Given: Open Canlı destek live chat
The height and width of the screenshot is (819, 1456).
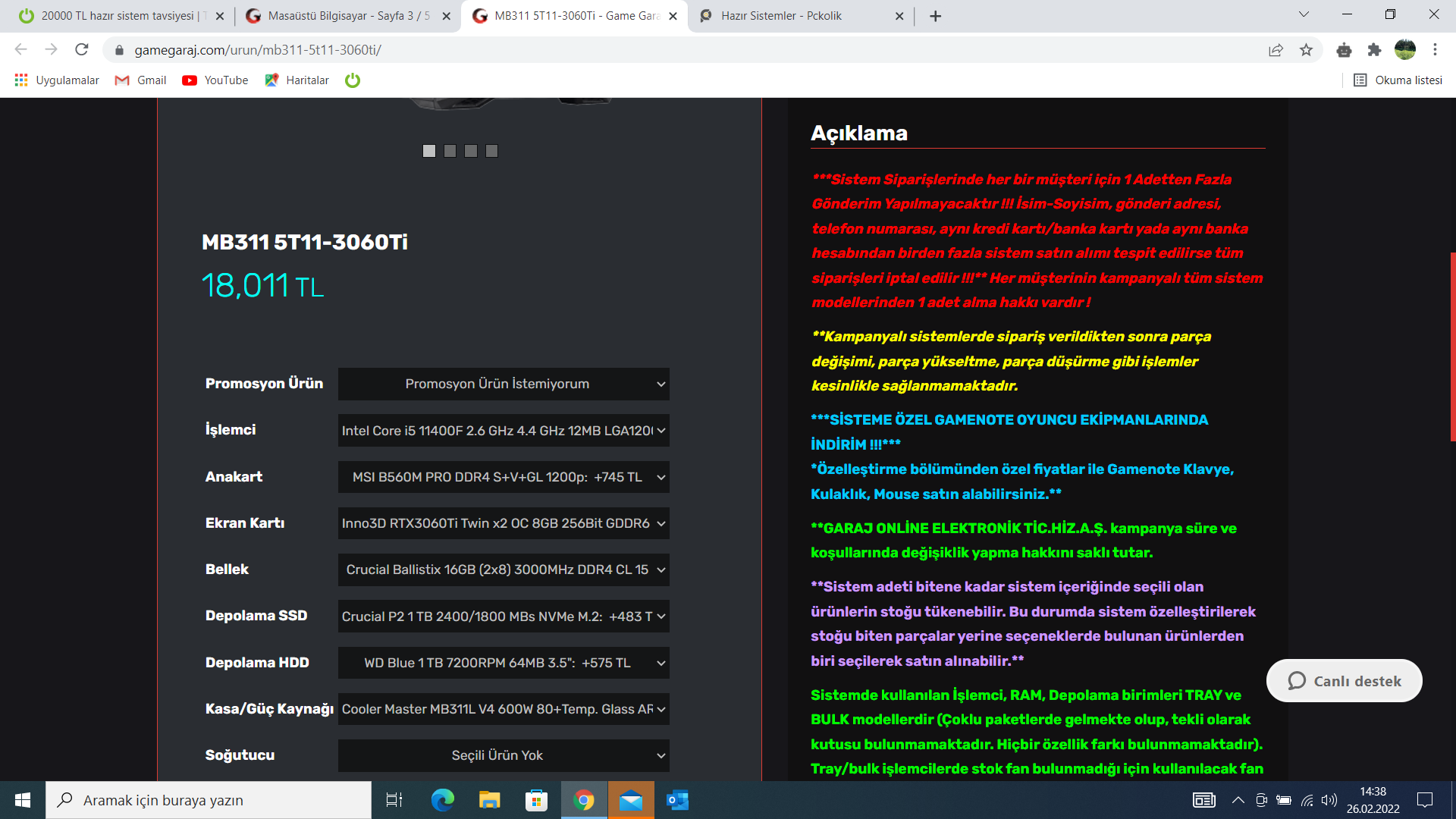Looking at the screenshot, I should 1344,681.
